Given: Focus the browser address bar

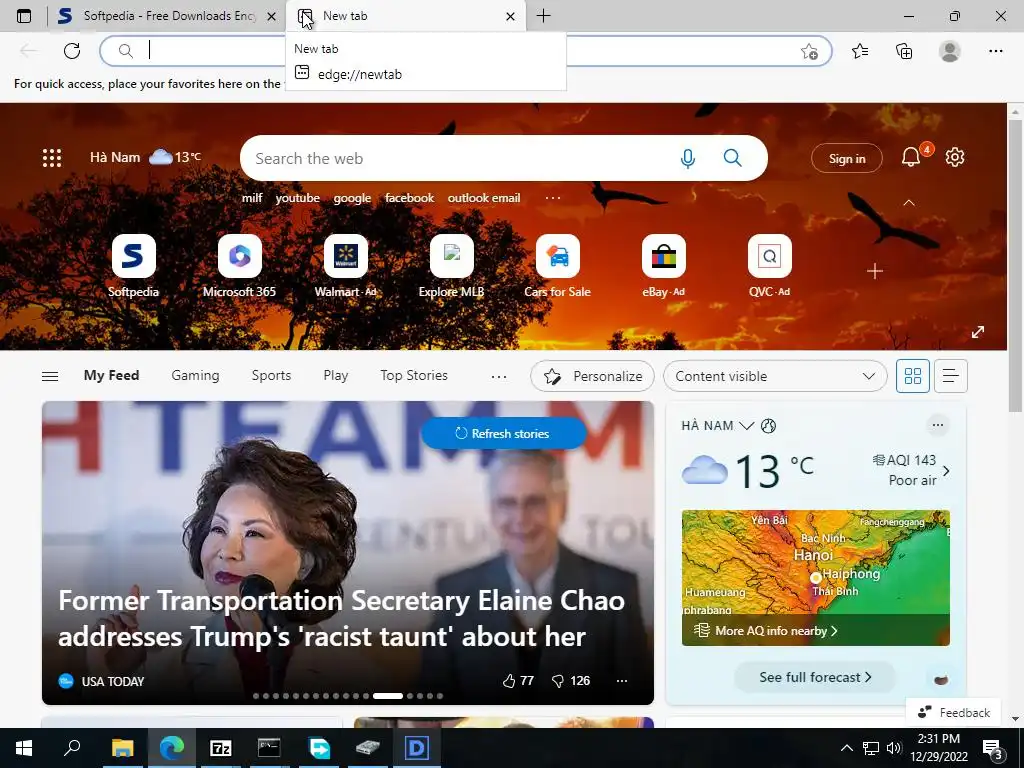Looking at the screenshot, I should click(x=466, y=51).
